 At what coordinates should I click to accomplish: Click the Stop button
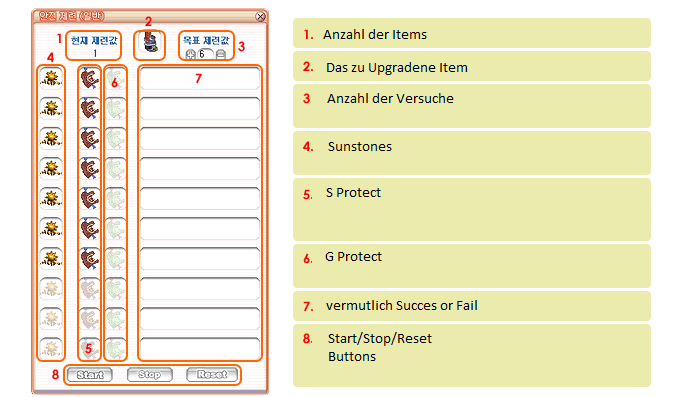click(x=150, y=375)
